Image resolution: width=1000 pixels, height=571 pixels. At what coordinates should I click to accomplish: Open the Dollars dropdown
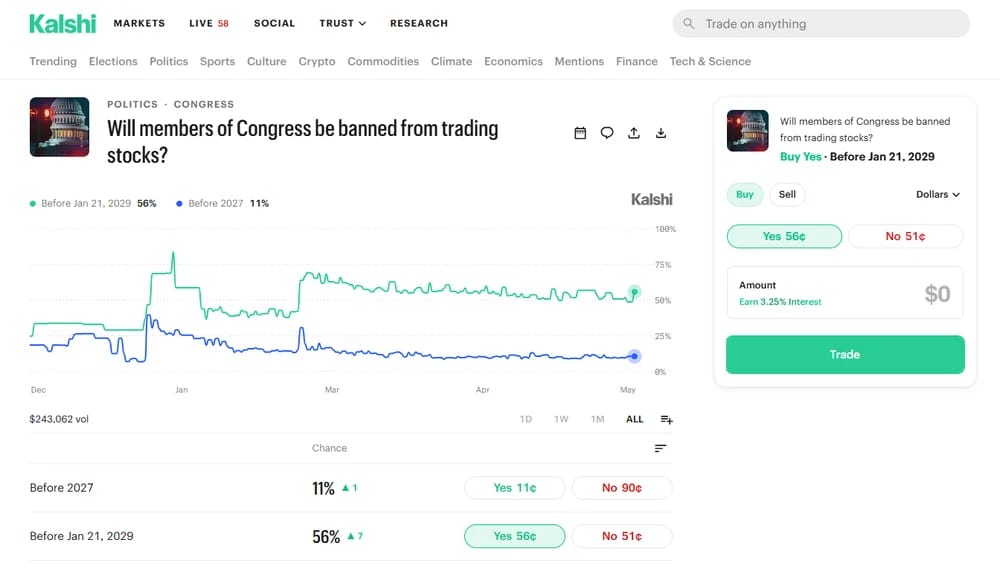[x=938, y=195]
